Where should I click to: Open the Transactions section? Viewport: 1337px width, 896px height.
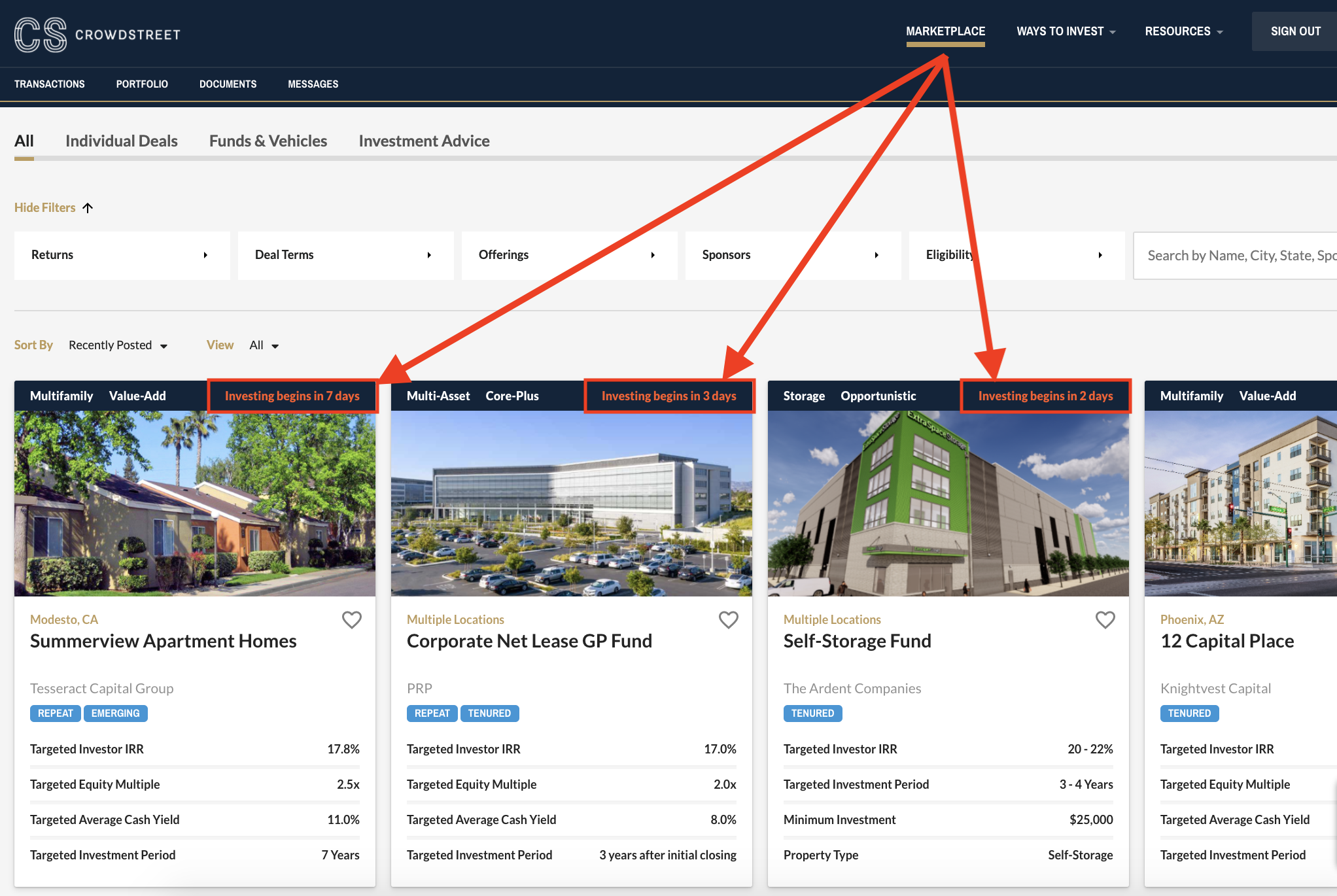(50, 84)
